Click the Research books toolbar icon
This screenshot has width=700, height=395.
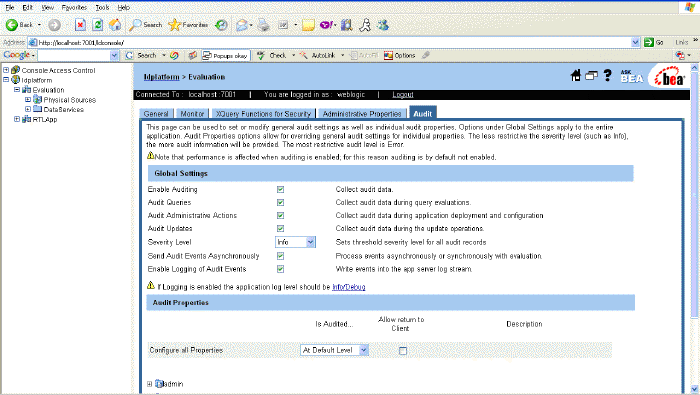click(346, 25)
